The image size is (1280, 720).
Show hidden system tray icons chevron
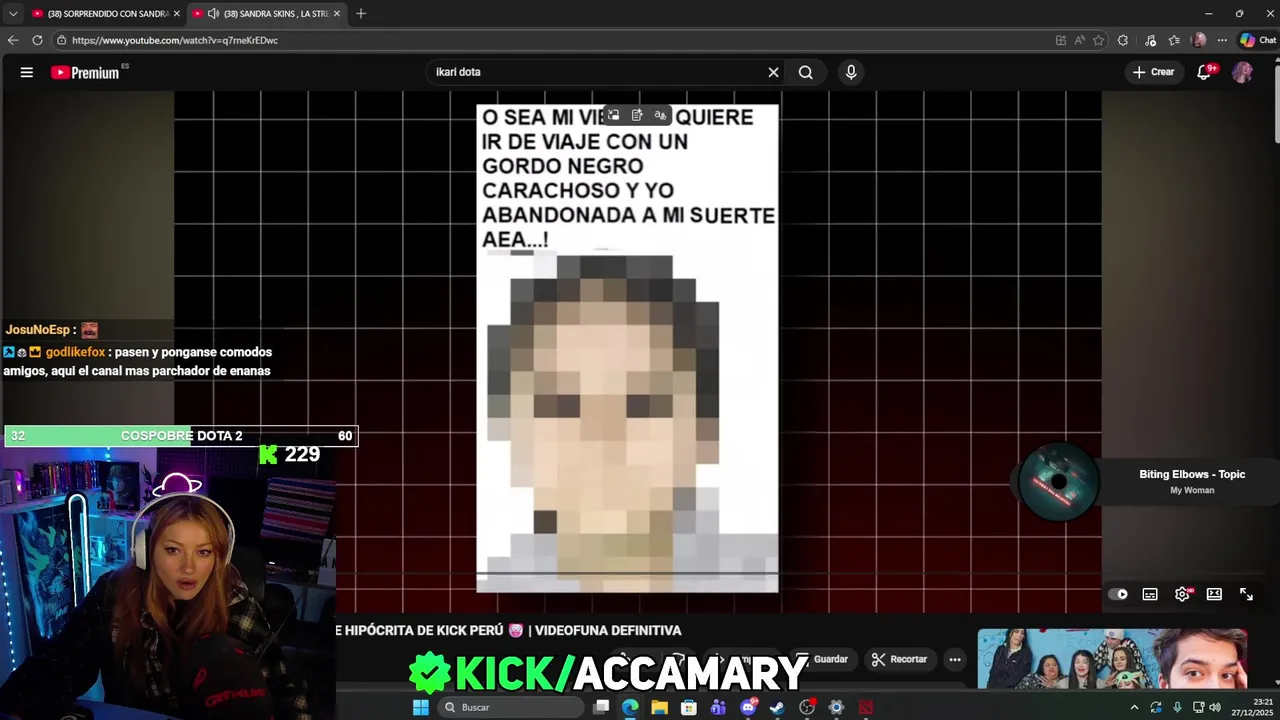[x=1134, y=707]
